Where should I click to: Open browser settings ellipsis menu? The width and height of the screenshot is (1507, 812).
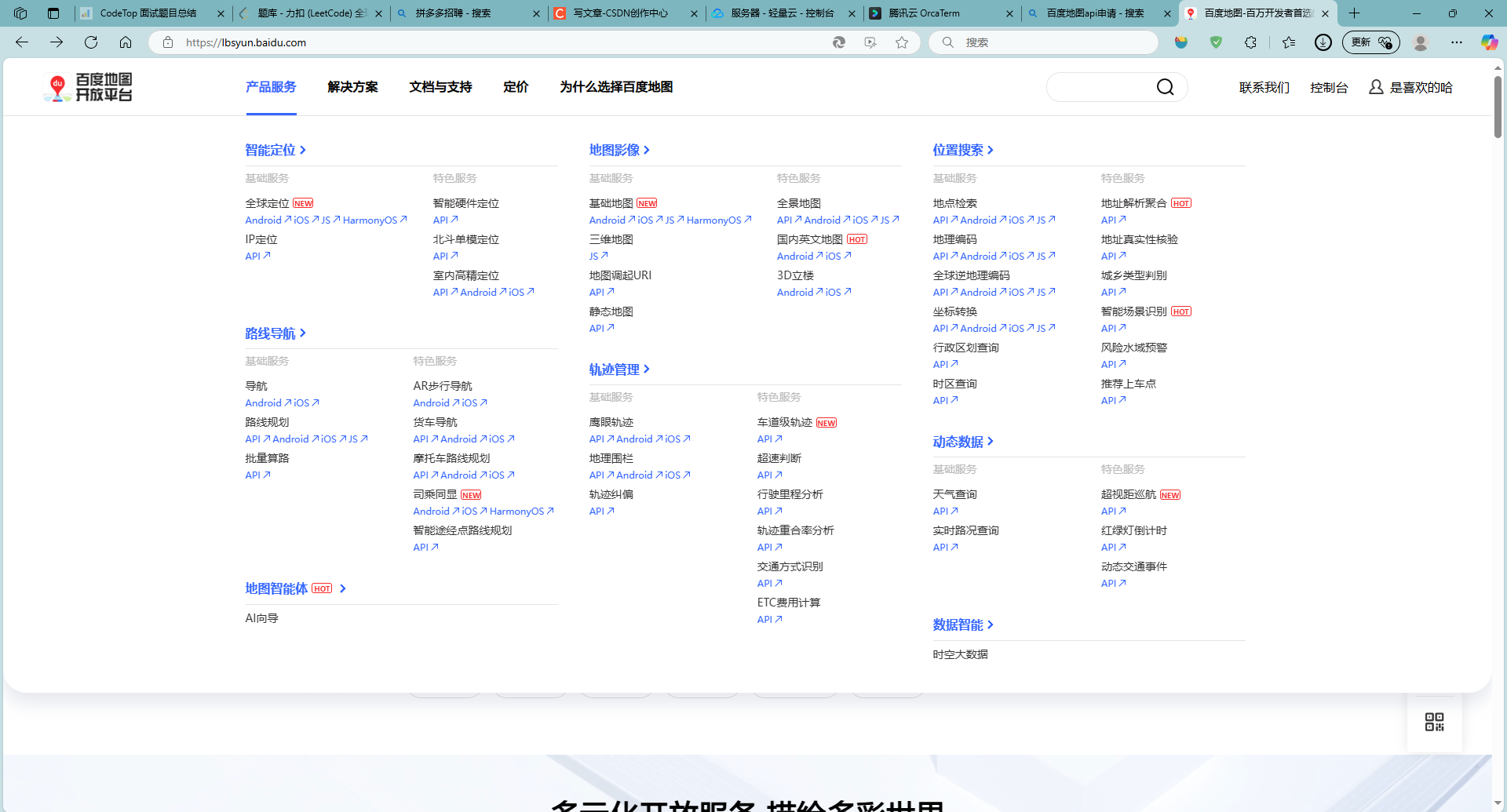(x=1457, y=42)
